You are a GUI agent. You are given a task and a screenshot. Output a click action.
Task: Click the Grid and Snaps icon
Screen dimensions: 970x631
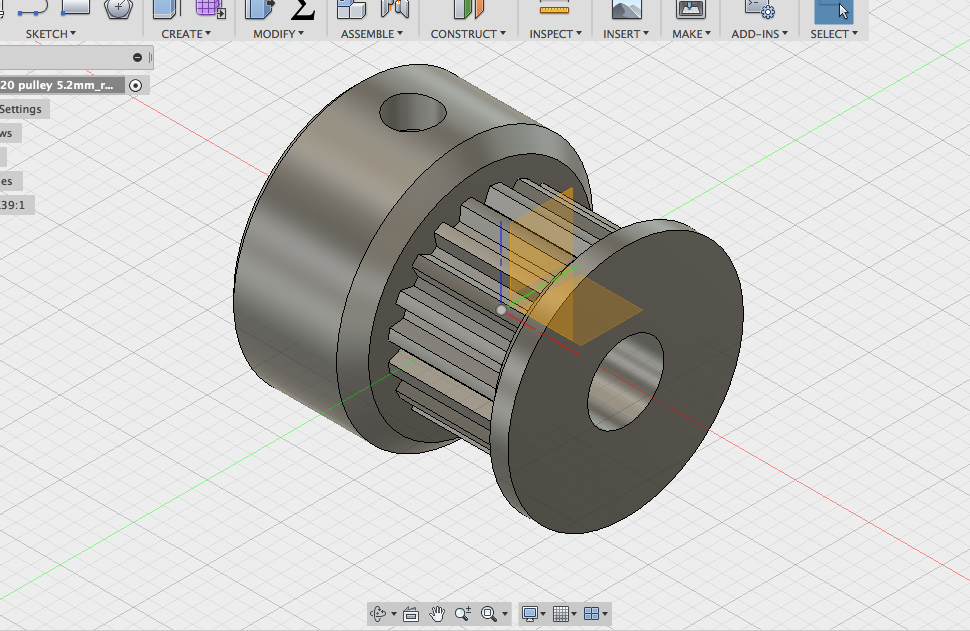[561, 614]
